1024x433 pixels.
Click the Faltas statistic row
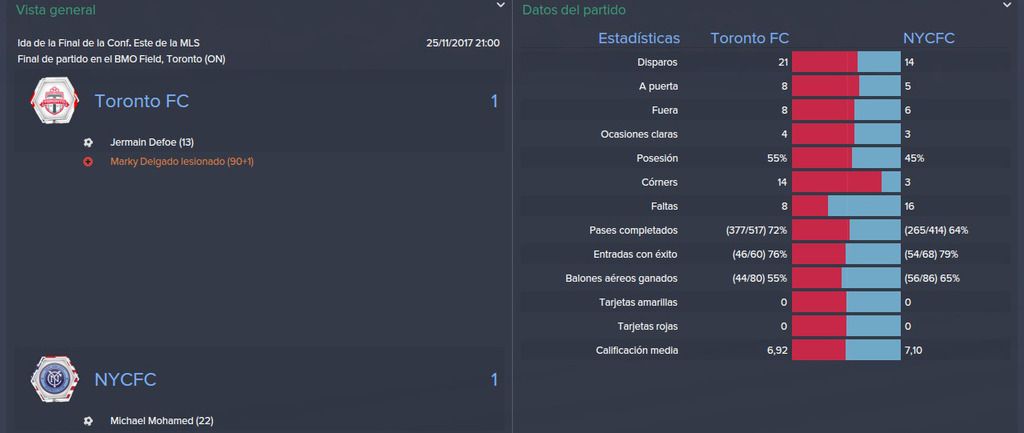765,206
